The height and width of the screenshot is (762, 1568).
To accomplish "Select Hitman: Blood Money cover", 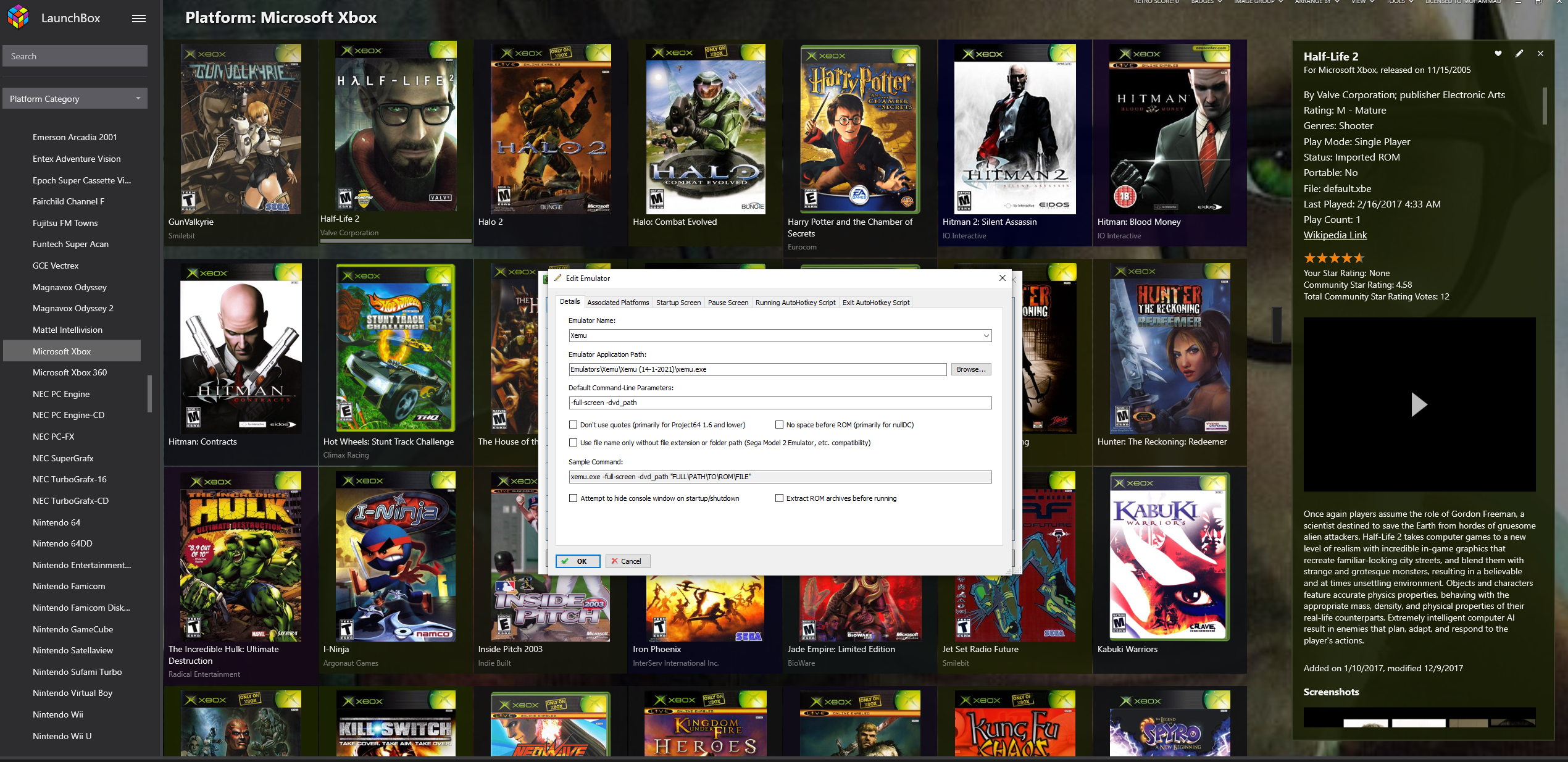I will click(x=1169, y=128).
